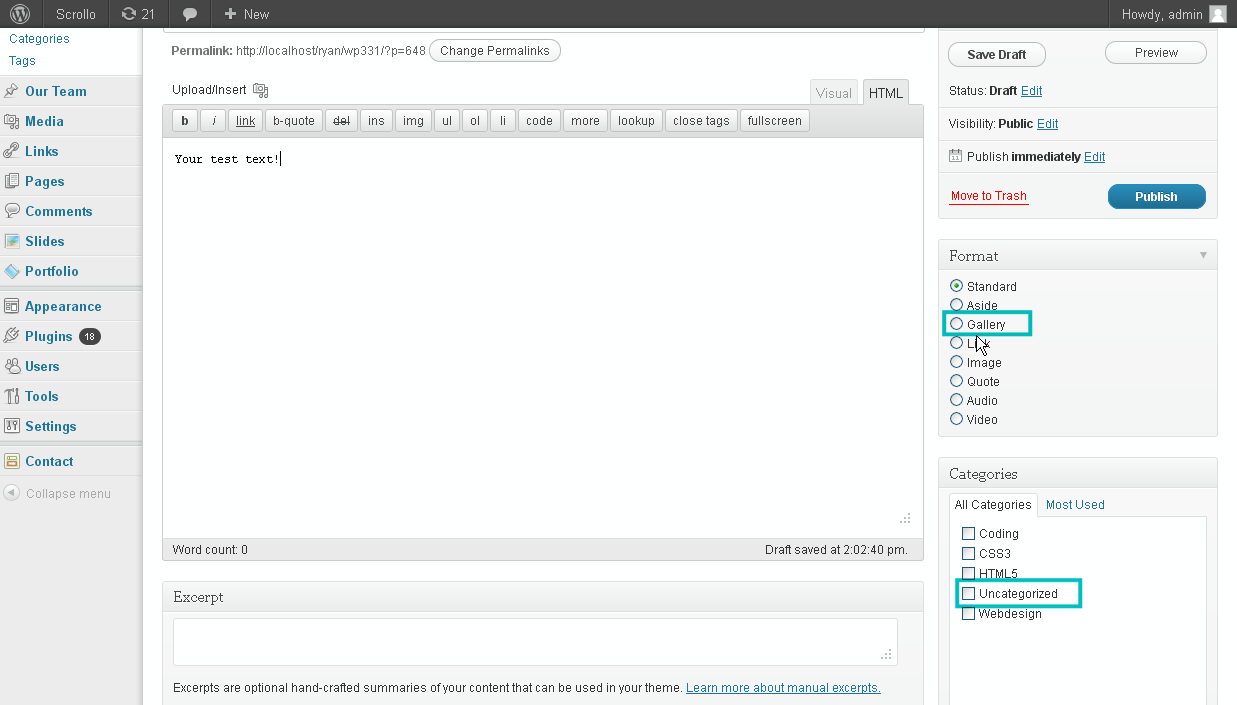Click the blue Publish button
Screen dimensions: 1237x705
tap(1156, 197)
